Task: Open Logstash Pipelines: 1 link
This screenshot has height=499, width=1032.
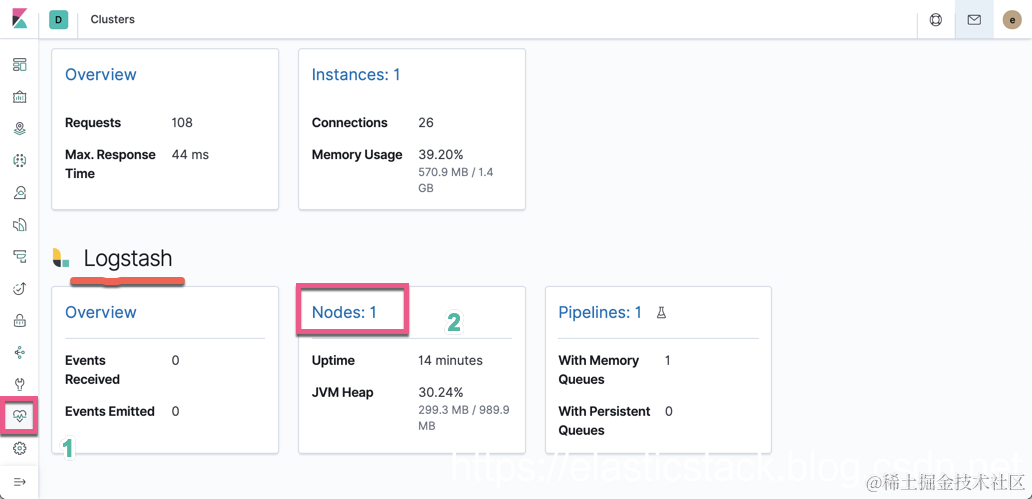Action: [x=600, y=312]
